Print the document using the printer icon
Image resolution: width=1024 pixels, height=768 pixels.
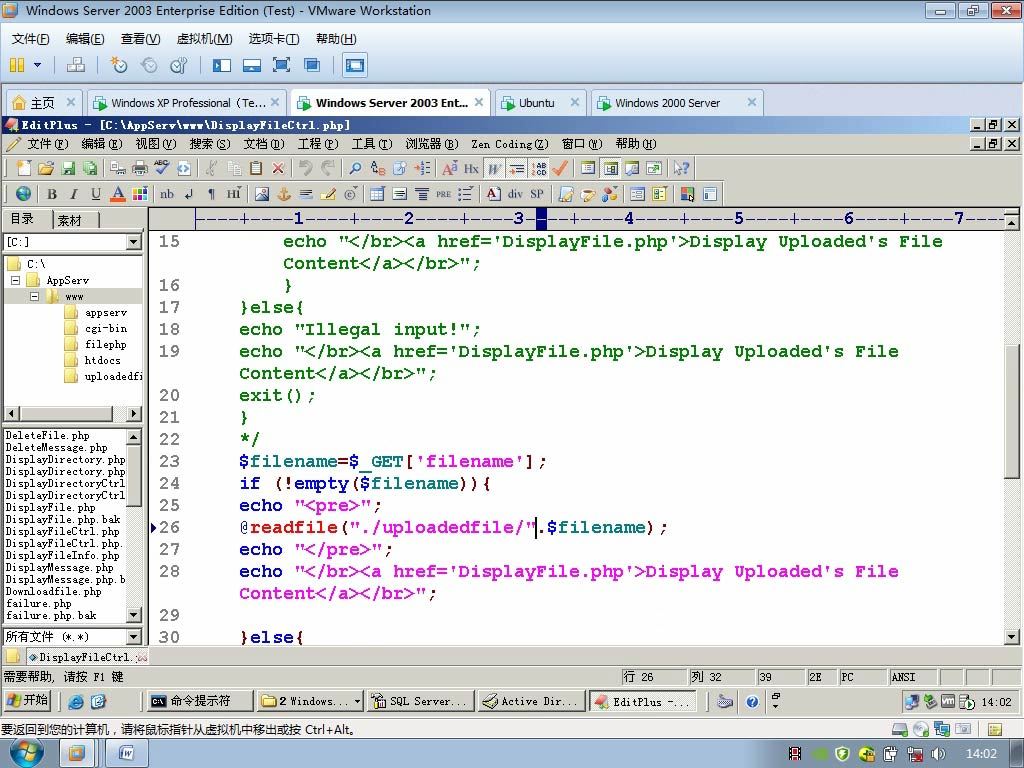(x=140, y=168)
